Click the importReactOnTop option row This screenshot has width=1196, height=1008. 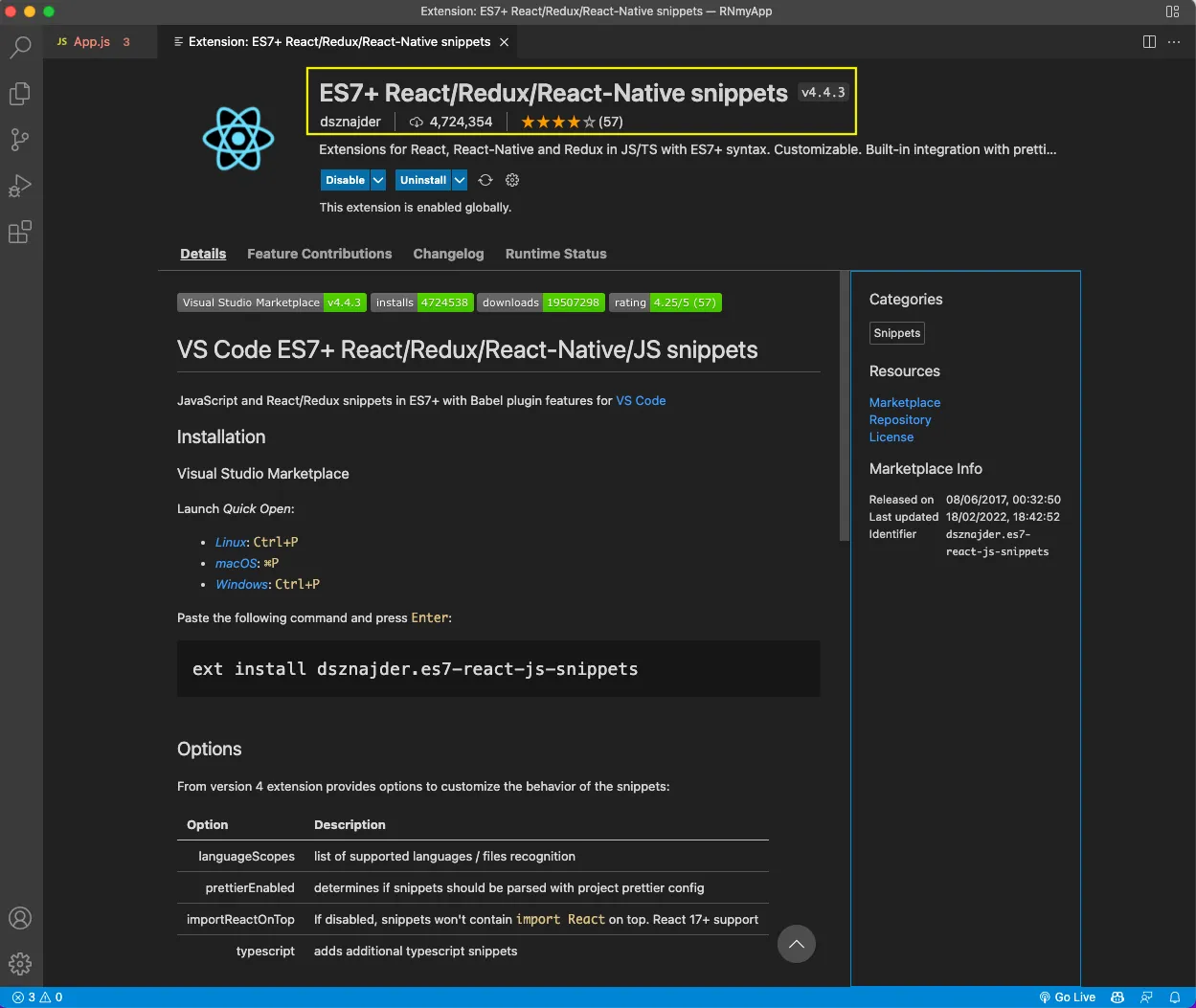(x=473, y=919)
